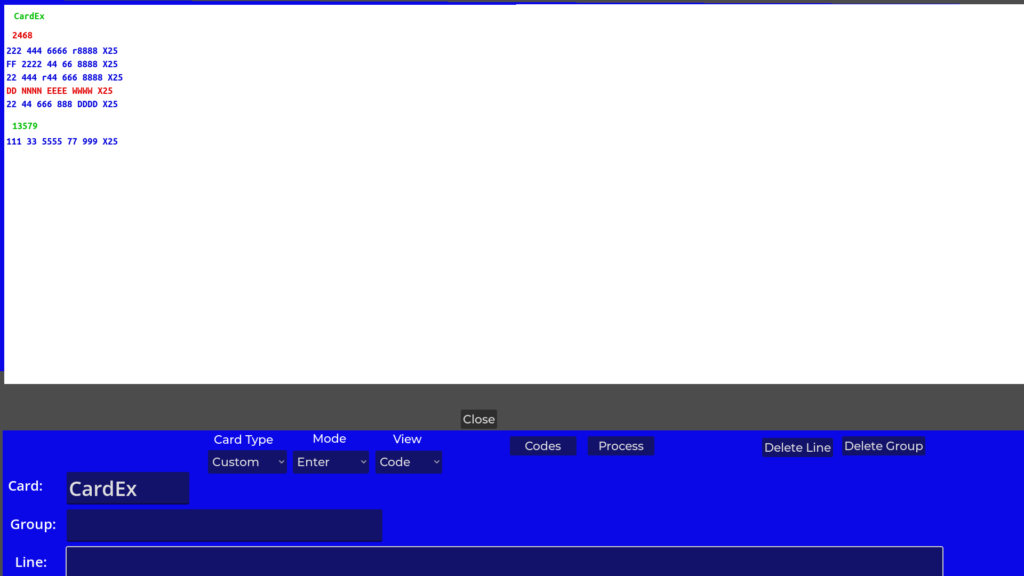Expand the Mode dropdown showing Enter
This screenshot has height=576, width=1024.
pyautogui.click(x=331, y=462)
